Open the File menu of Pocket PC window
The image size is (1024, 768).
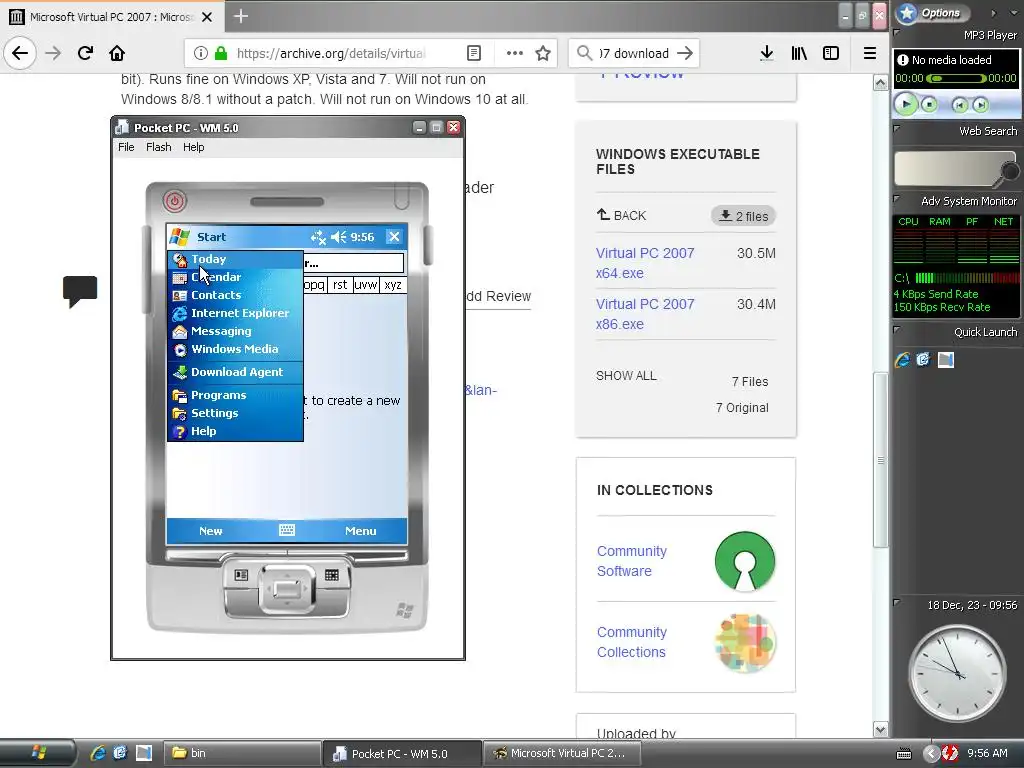coord(126,147)
